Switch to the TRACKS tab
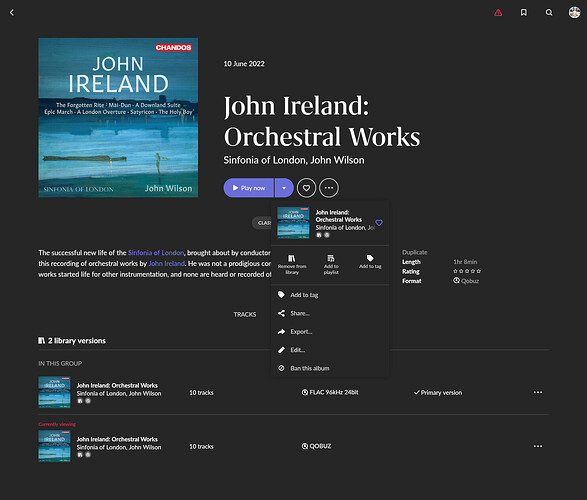 pos(245,314)
